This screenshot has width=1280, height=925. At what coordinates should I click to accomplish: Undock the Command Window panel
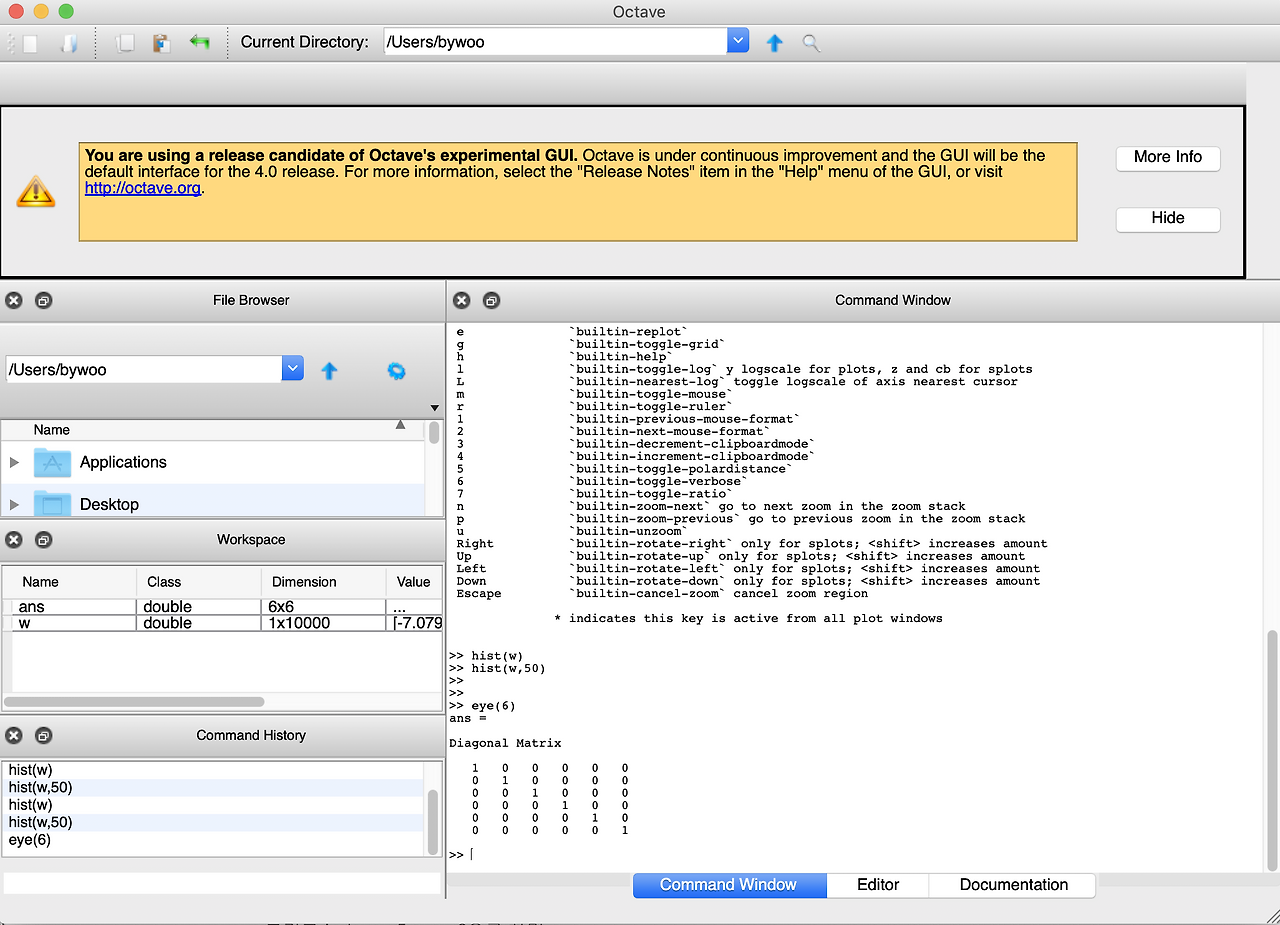pyautogui.click(x=490, y=300)
